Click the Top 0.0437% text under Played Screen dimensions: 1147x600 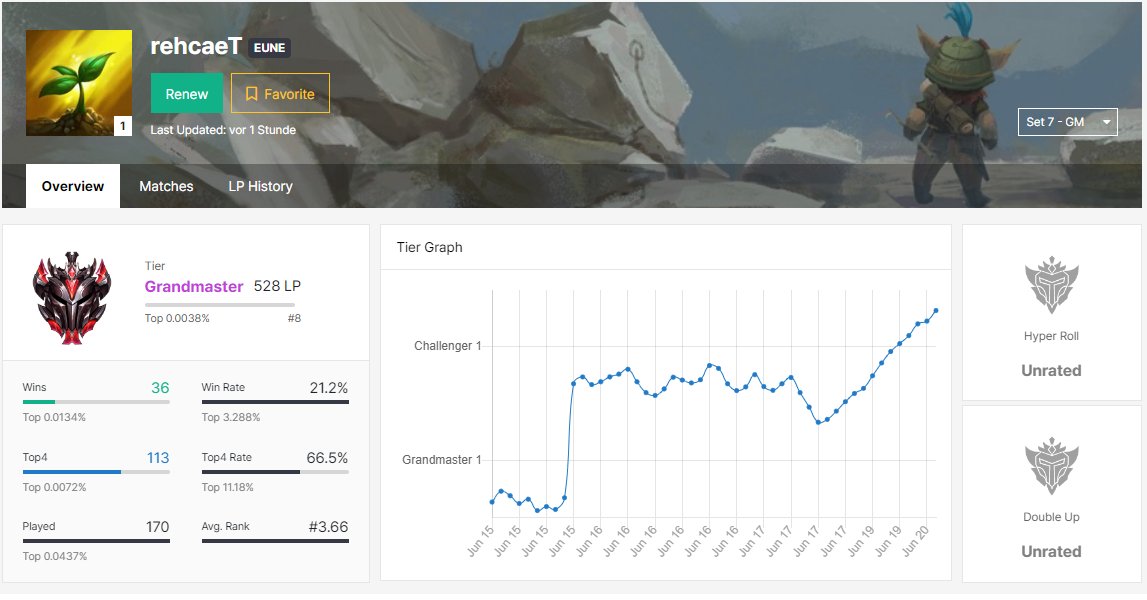pos(55,556)
